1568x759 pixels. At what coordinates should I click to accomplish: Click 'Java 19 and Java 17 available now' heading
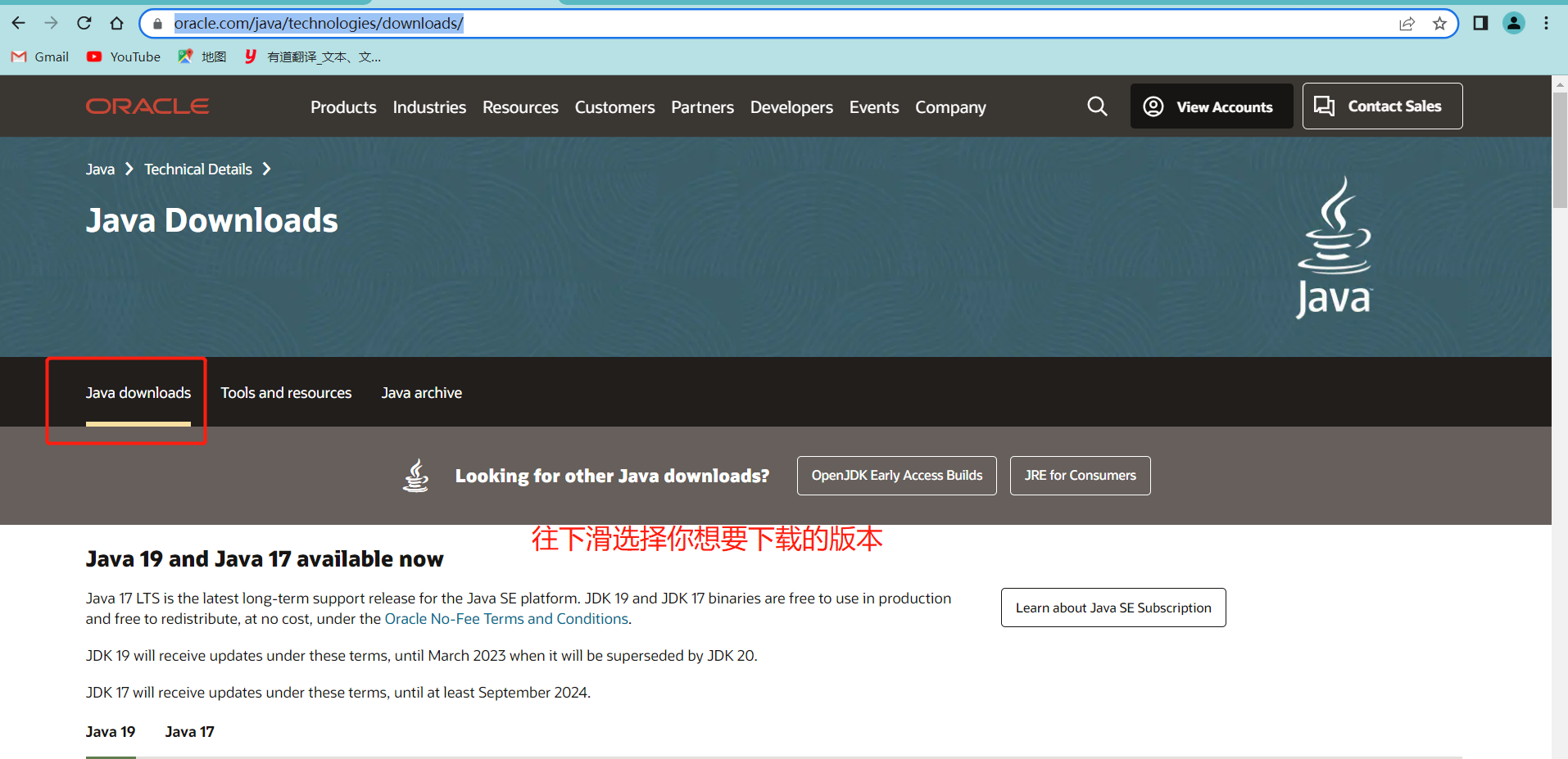point(265,559)
